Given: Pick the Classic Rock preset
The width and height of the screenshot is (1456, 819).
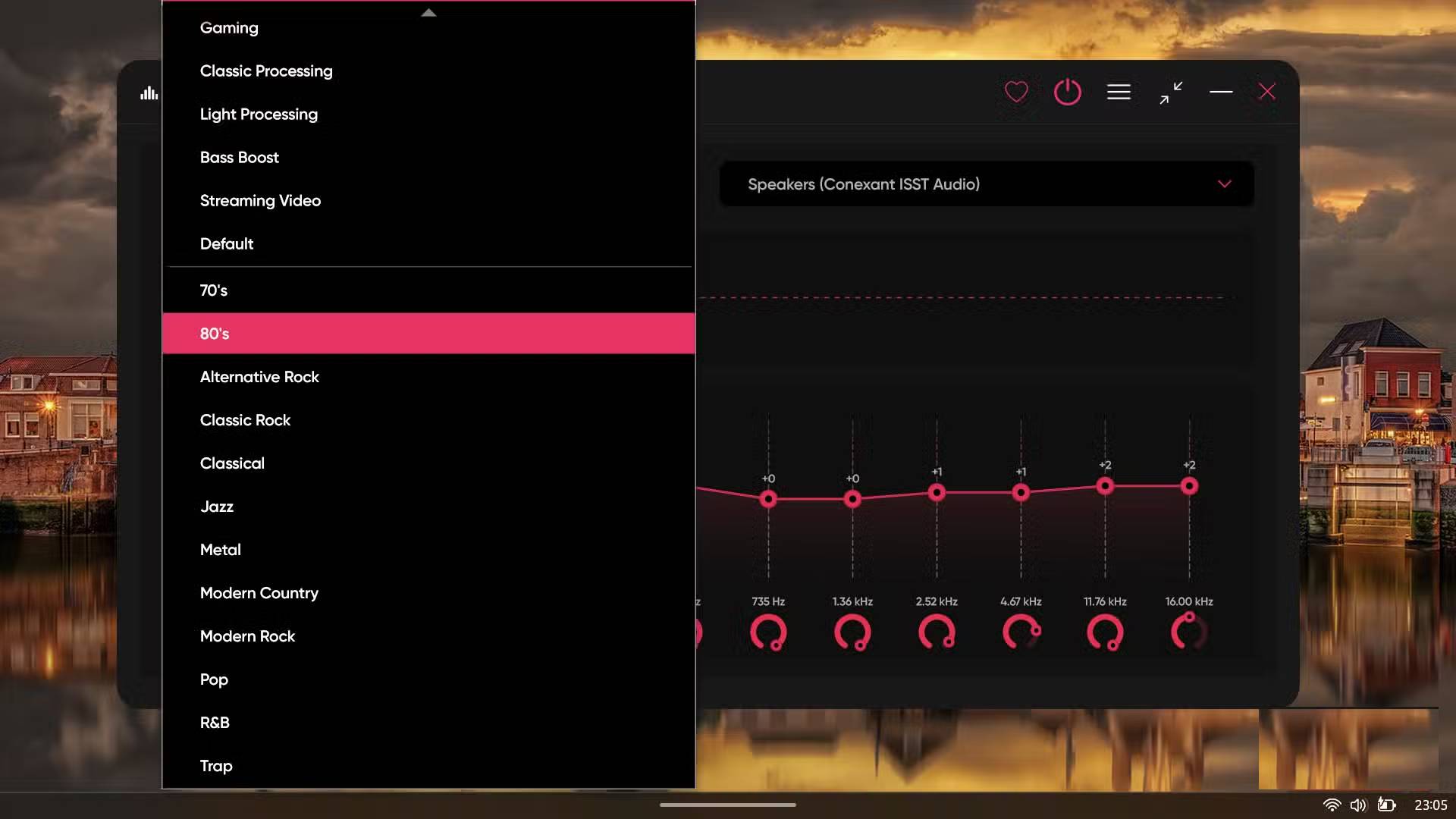Looking at the screenshot, I should pos(245,420).
